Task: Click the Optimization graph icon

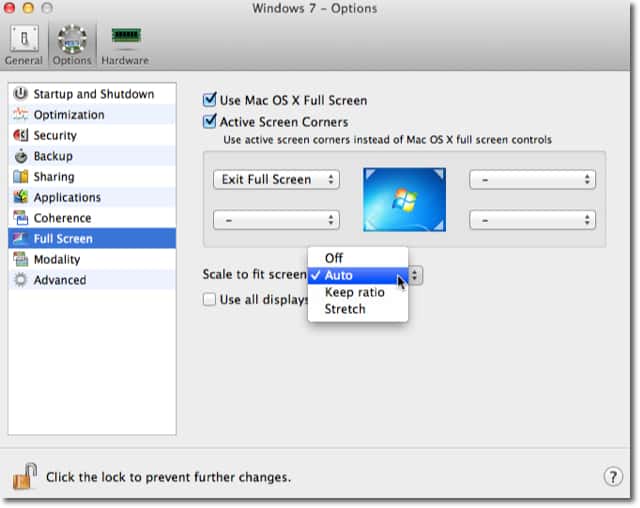Action: 20,115
